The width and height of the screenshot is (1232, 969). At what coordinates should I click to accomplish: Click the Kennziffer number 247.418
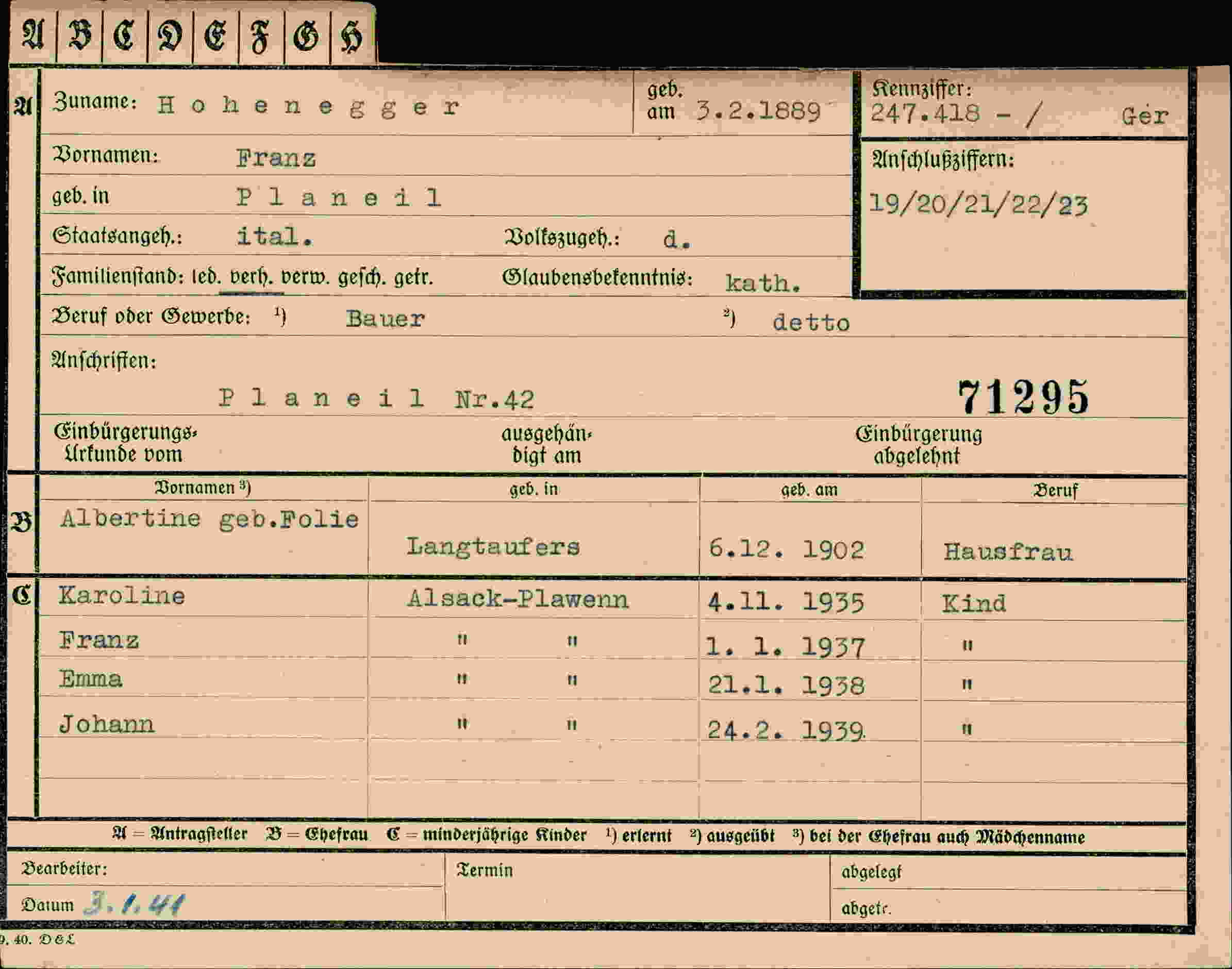(925, 113)
